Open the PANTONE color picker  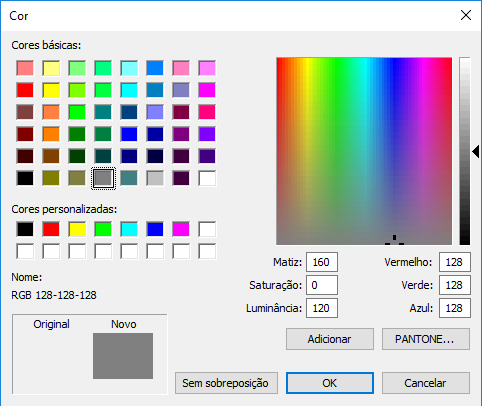[x=426, y=339]
